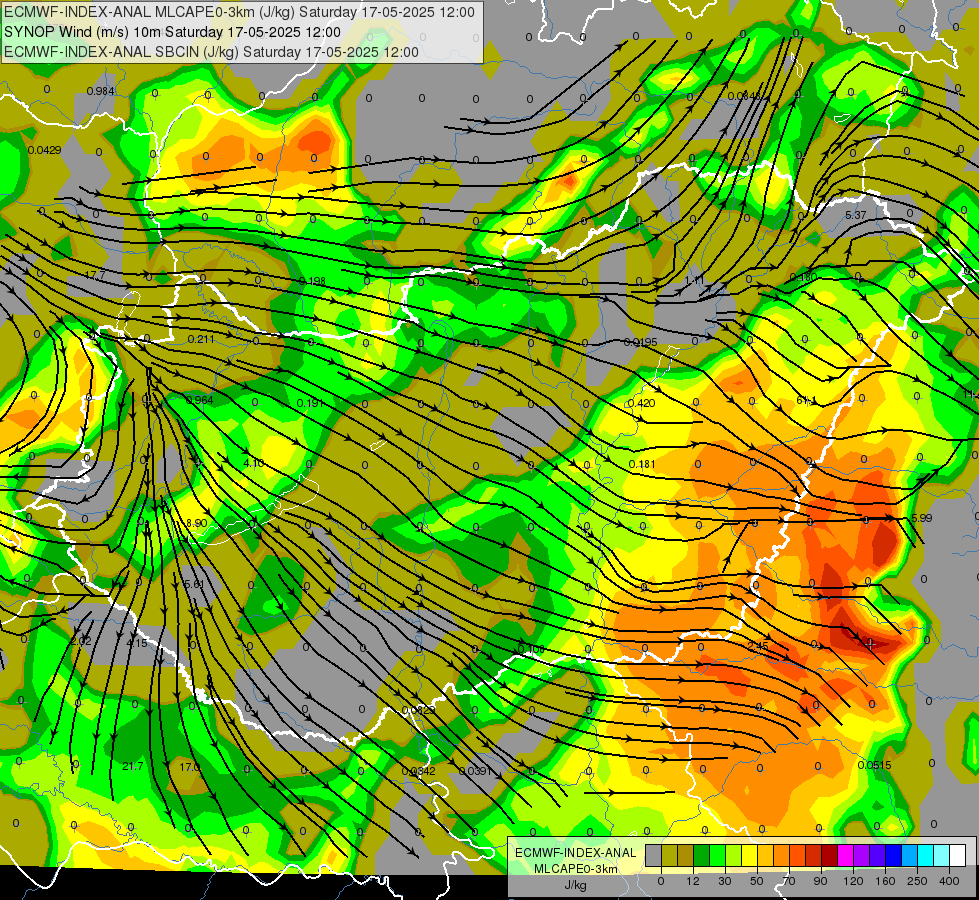
Task: Click the legend title 'ECMWF-INDEX-ANAL'
Action: pos(575,853)
